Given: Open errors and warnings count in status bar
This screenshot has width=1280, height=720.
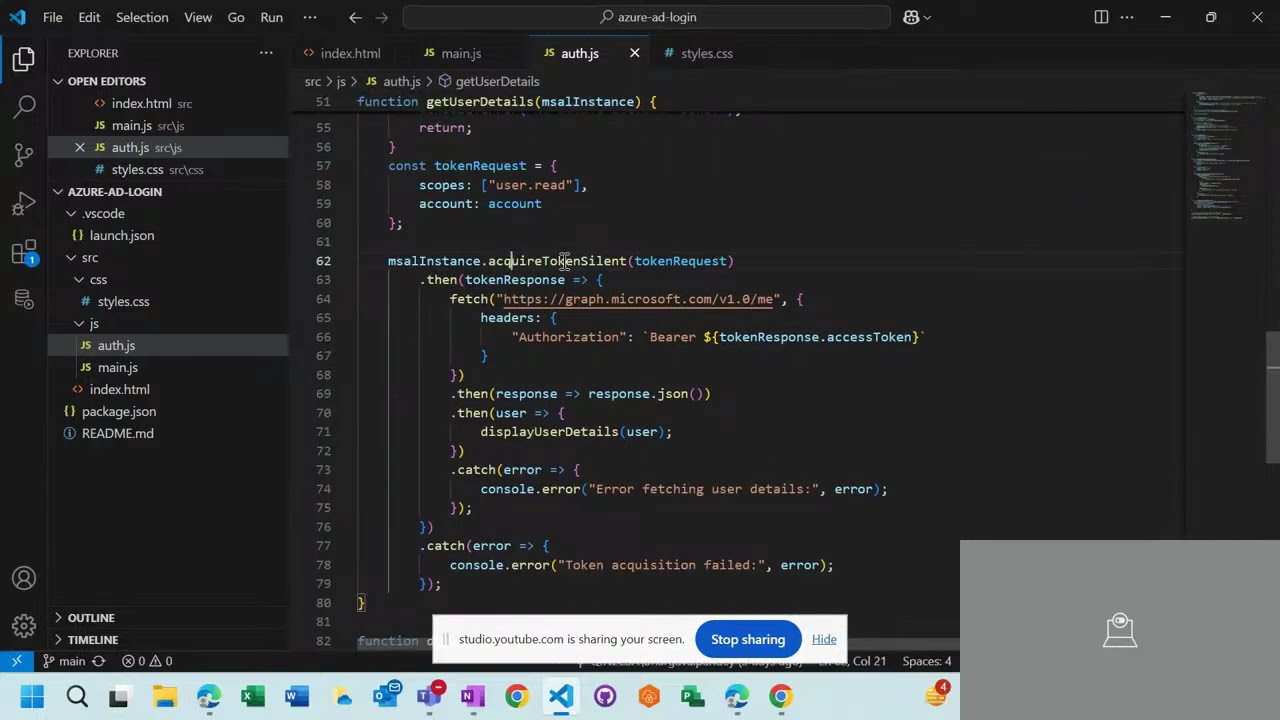Looking at the screenshot, I should tap(147, 661).
